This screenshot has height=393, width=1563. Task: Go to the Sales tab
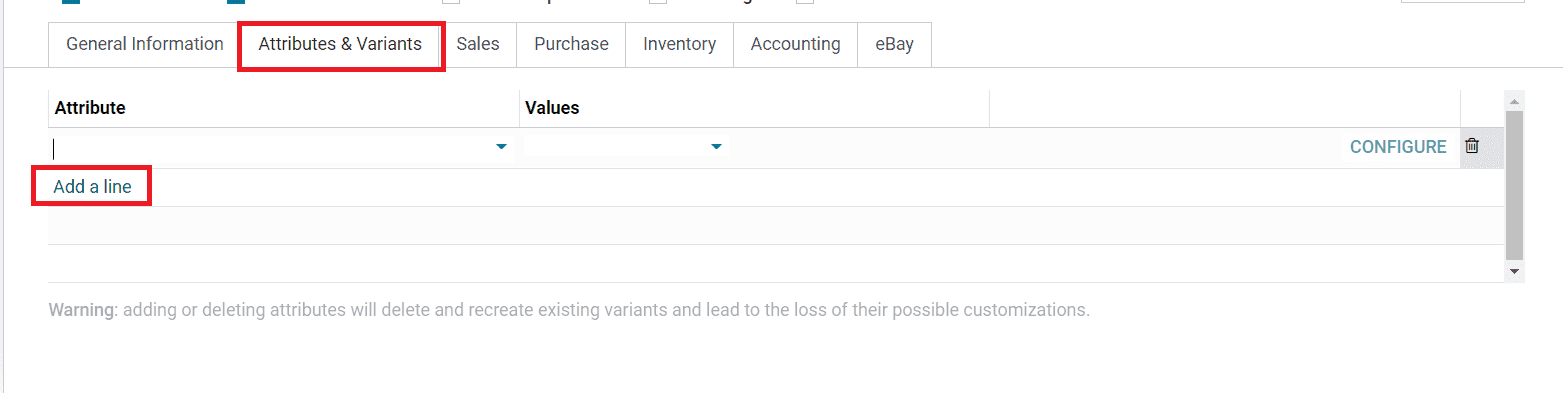pos(478,44)
